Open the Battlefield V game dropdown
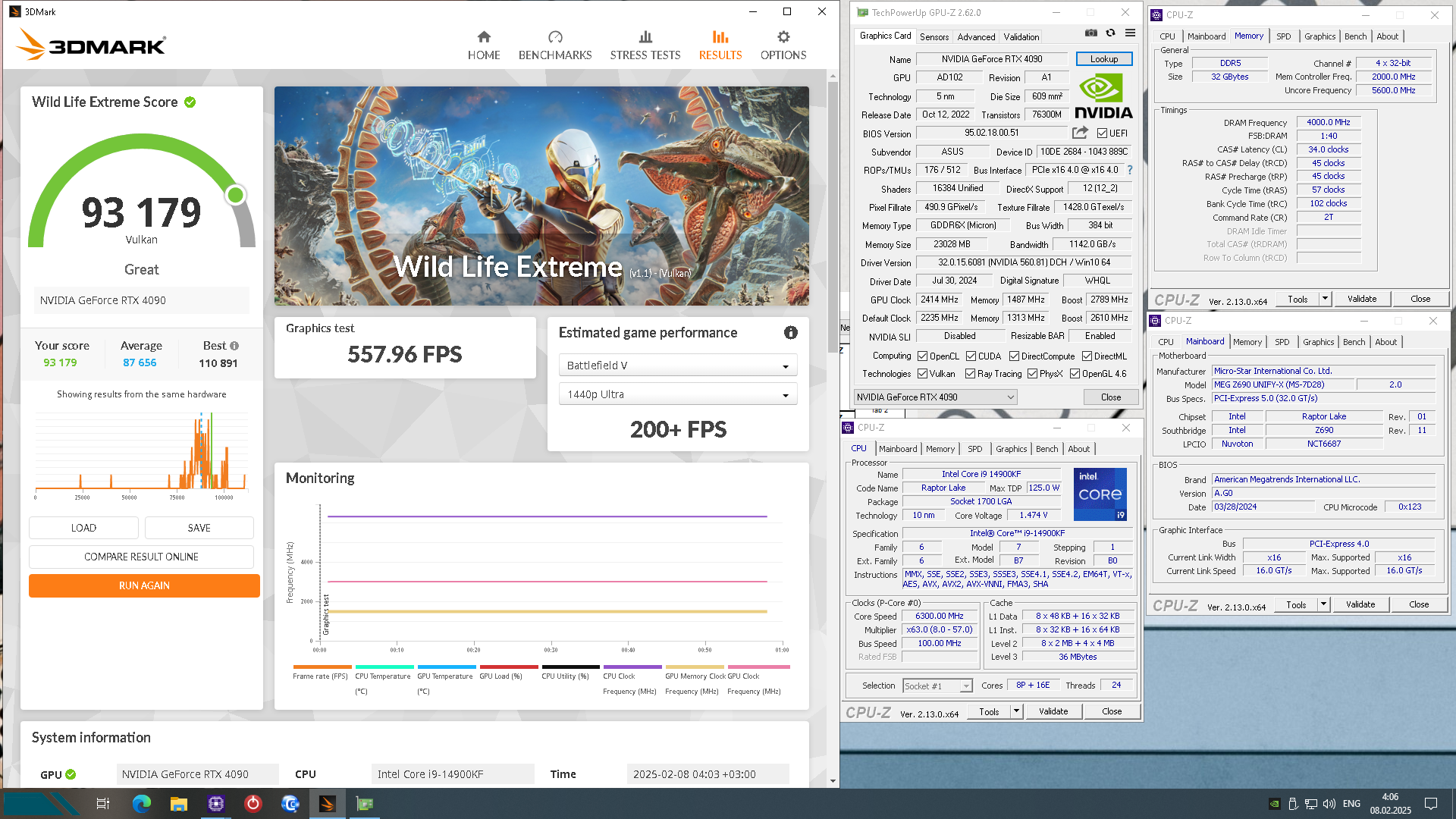 pyautogui.click(x=678, y=366)
